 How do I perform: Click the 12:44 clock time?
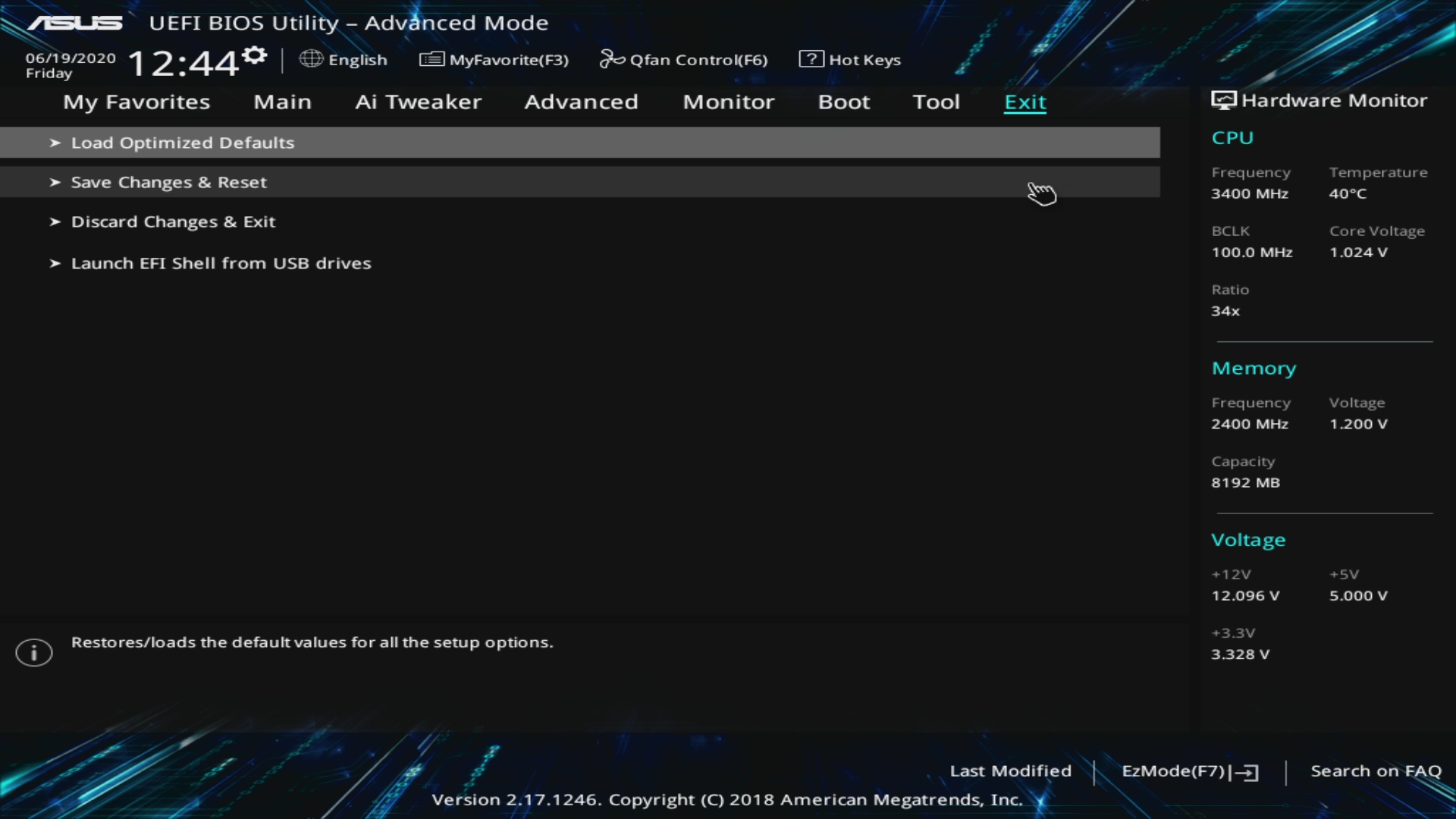click(184, 63)
